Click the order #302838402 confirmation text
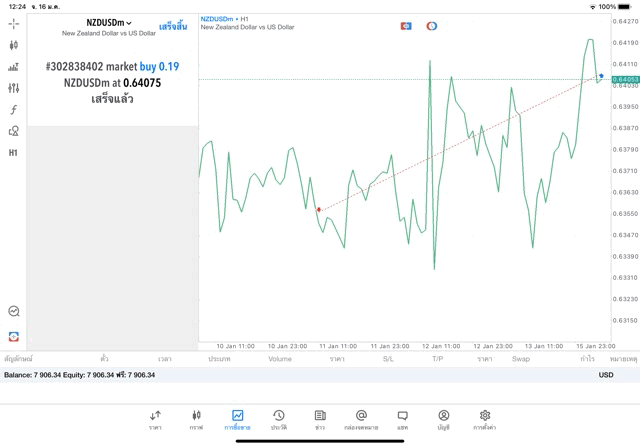 pos(112,66)
